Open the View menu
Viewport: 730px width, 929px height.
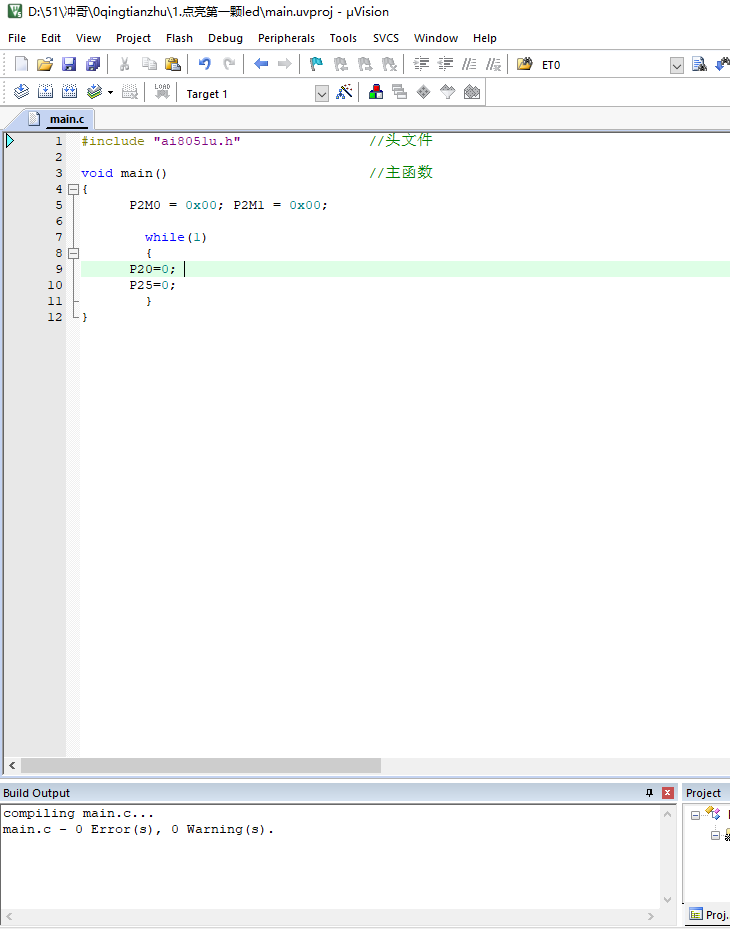tap(88, 38)
